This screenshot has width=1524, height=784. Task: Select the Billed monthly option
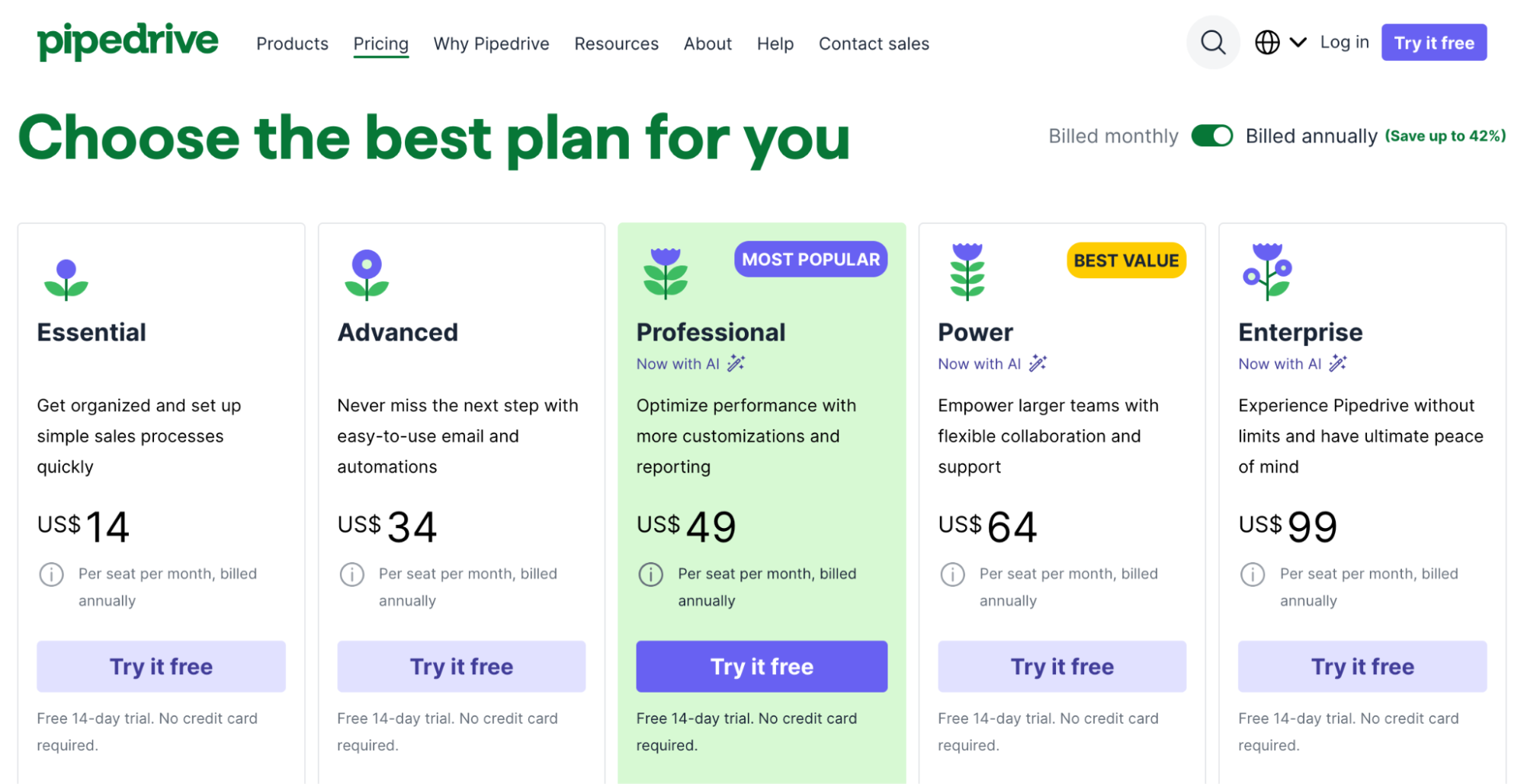tap(1112, 136)
